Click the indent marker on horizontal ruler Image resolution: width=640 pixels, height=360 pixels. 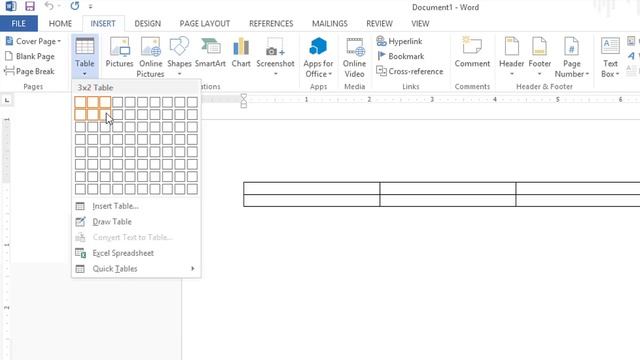click(244, 100)
